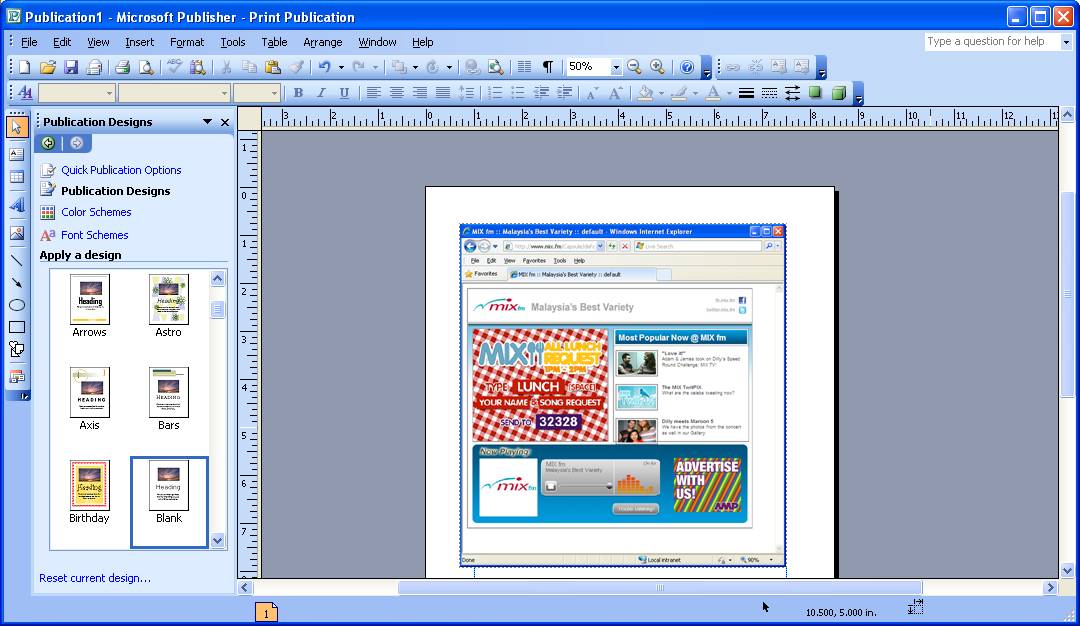Select the Rectangle shape tool
Screen dimensions: 1080x626
(x=17, y=326)
